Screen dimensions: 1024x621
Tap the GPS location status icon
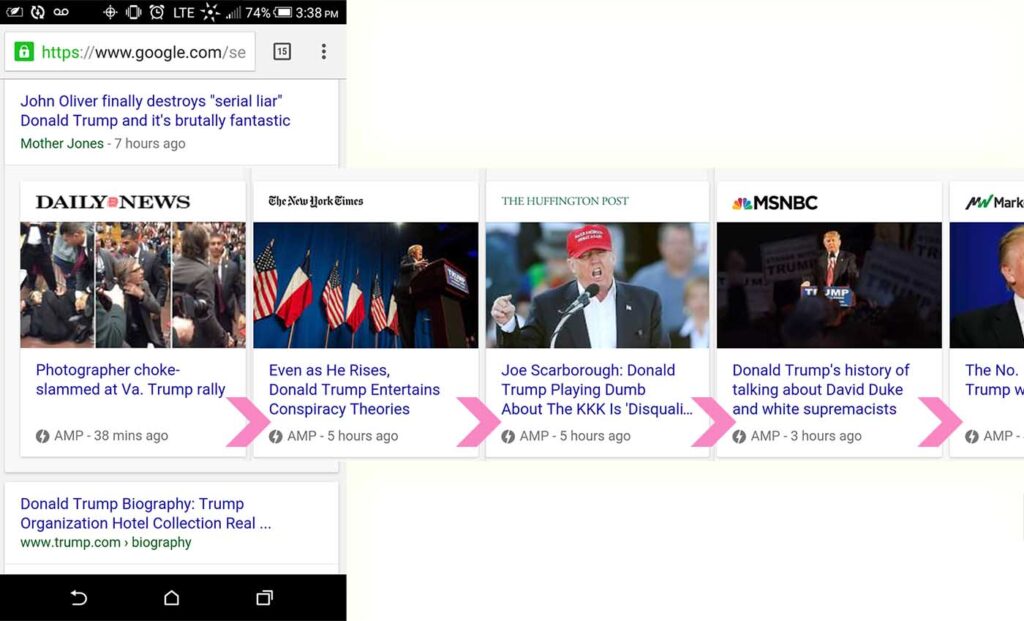110,12
